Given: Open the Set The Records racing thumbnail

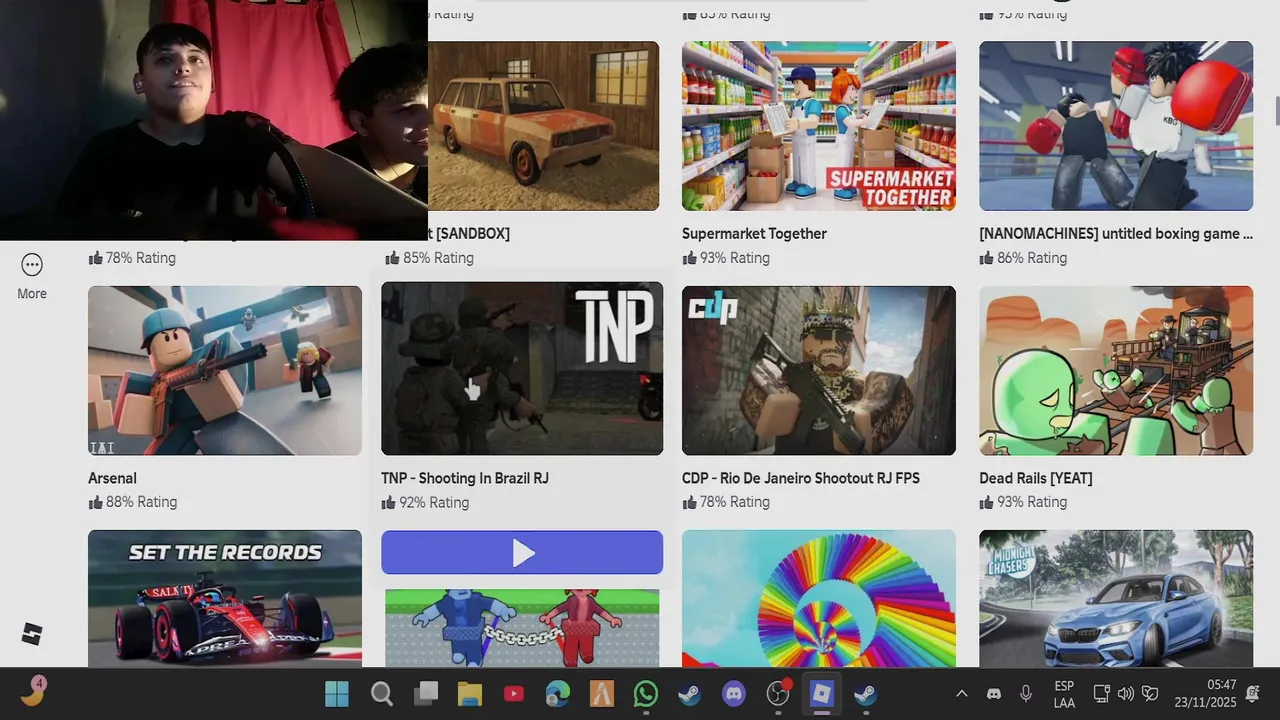Looking at the screenshot, I should tap(225, 598).
